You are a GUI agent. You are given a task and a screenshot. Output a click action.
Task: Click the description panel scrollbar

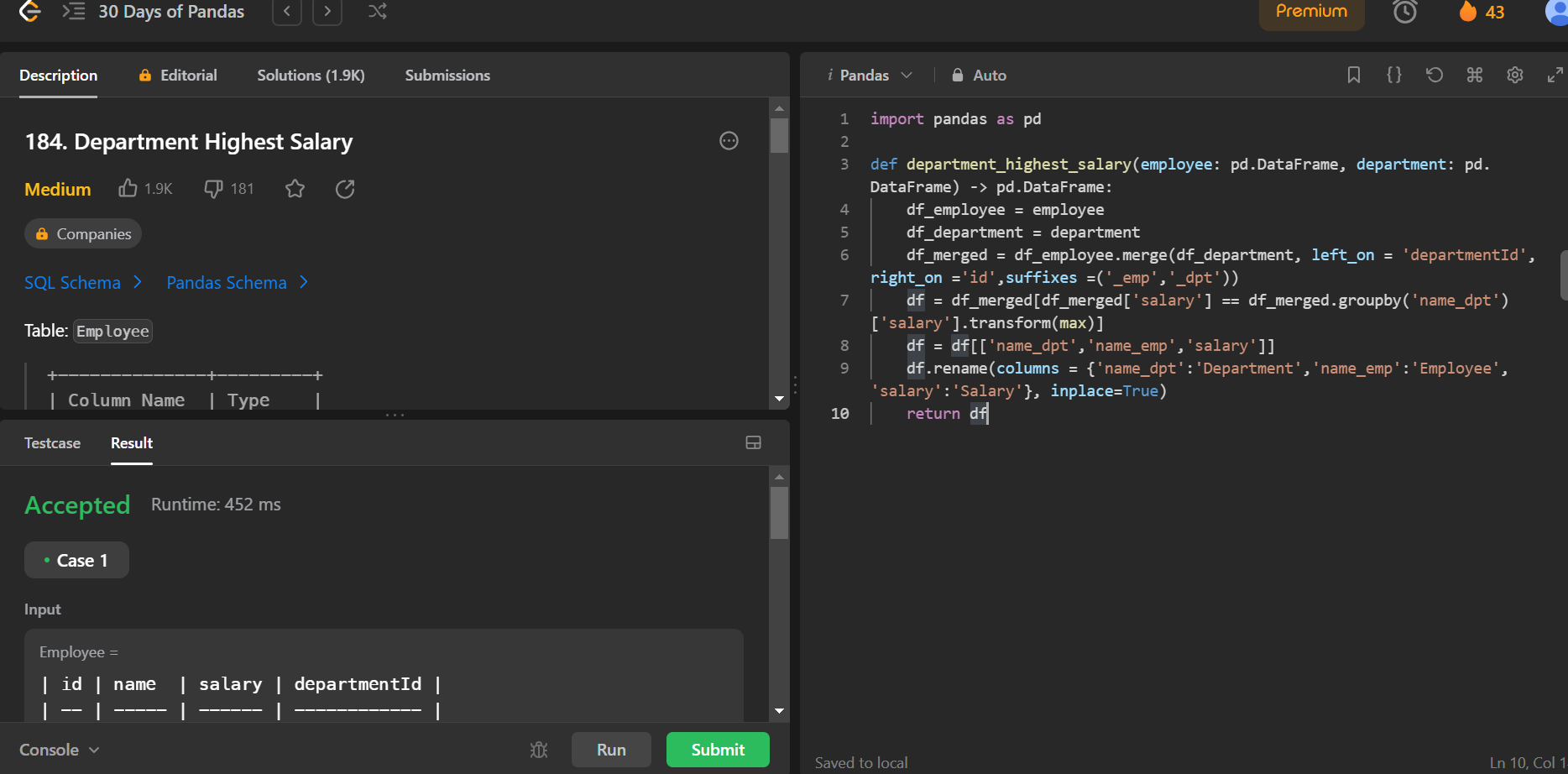(779, 136)
